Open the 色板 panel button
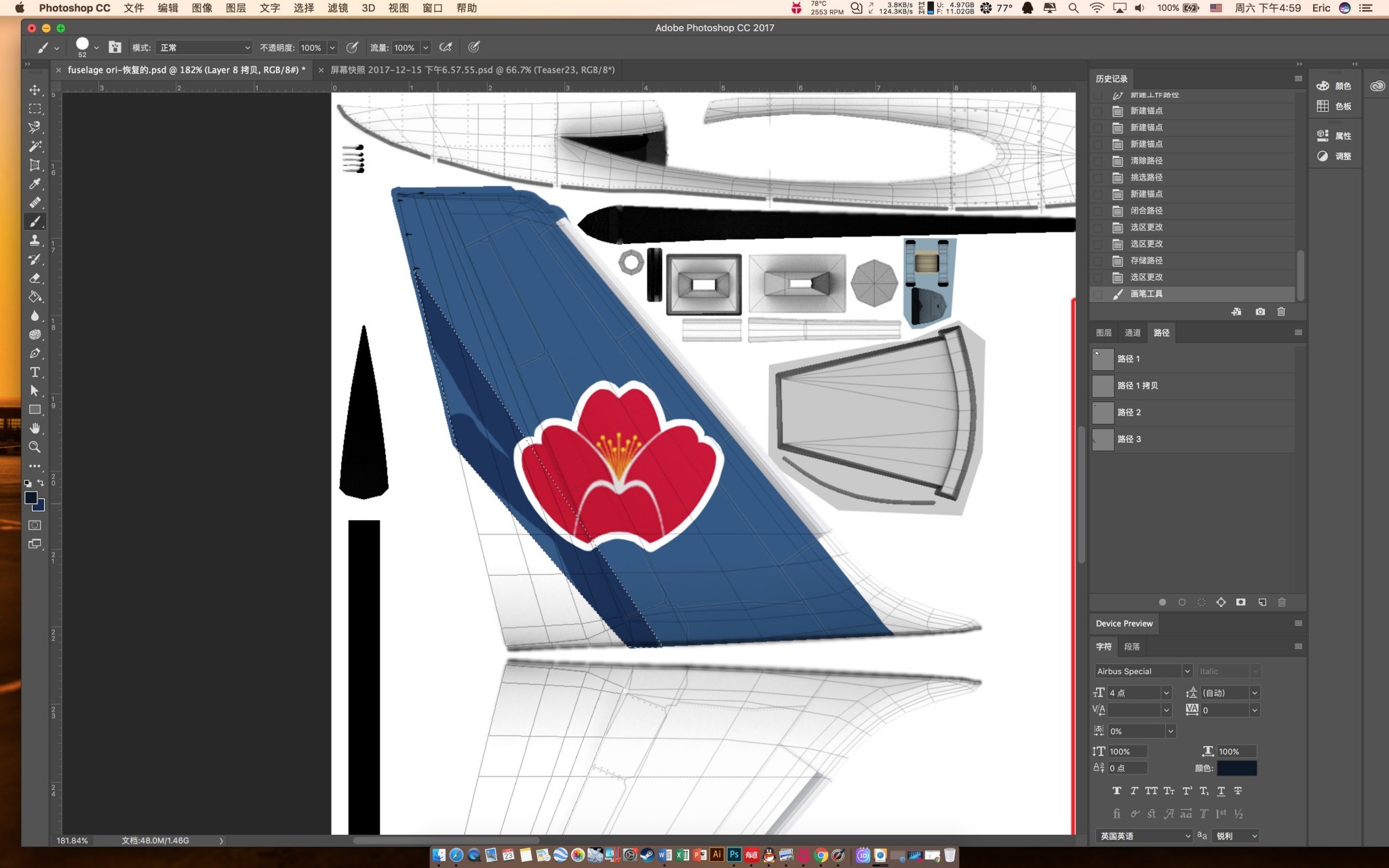The height and width of the screenshot is (868, 1389). (x=1334, y=106)
